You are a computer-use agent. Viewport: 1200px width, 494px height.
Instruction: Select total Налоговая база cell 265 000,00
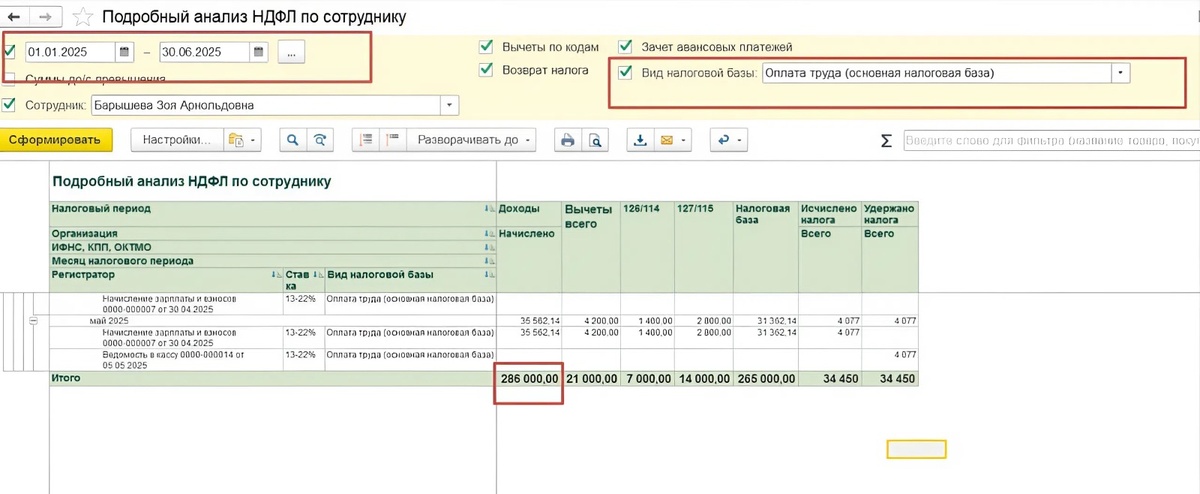(x=766, y=379)
